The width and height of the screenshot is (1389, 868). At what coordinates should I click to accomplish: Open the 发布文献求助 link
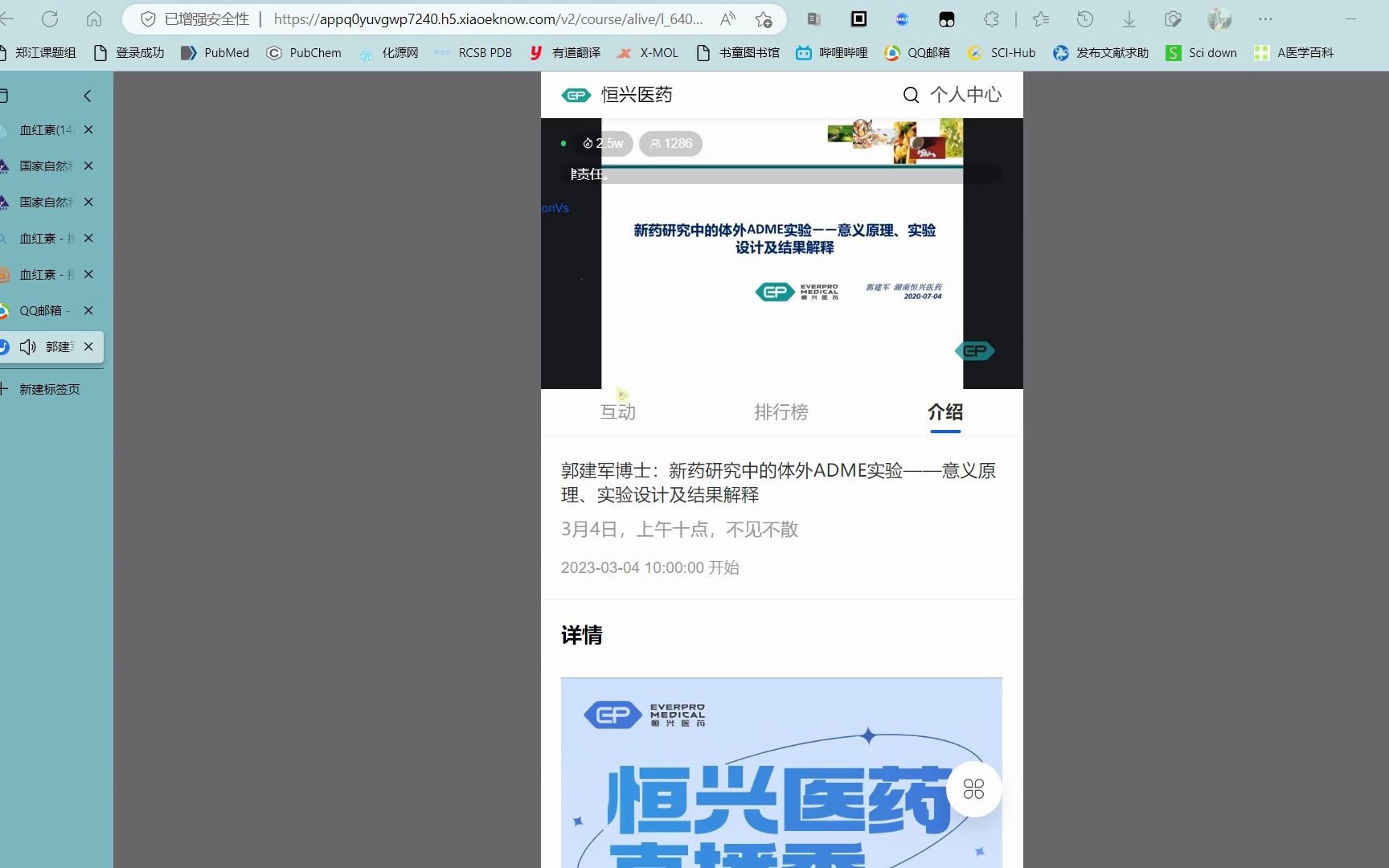click(x=1100, y=52)
